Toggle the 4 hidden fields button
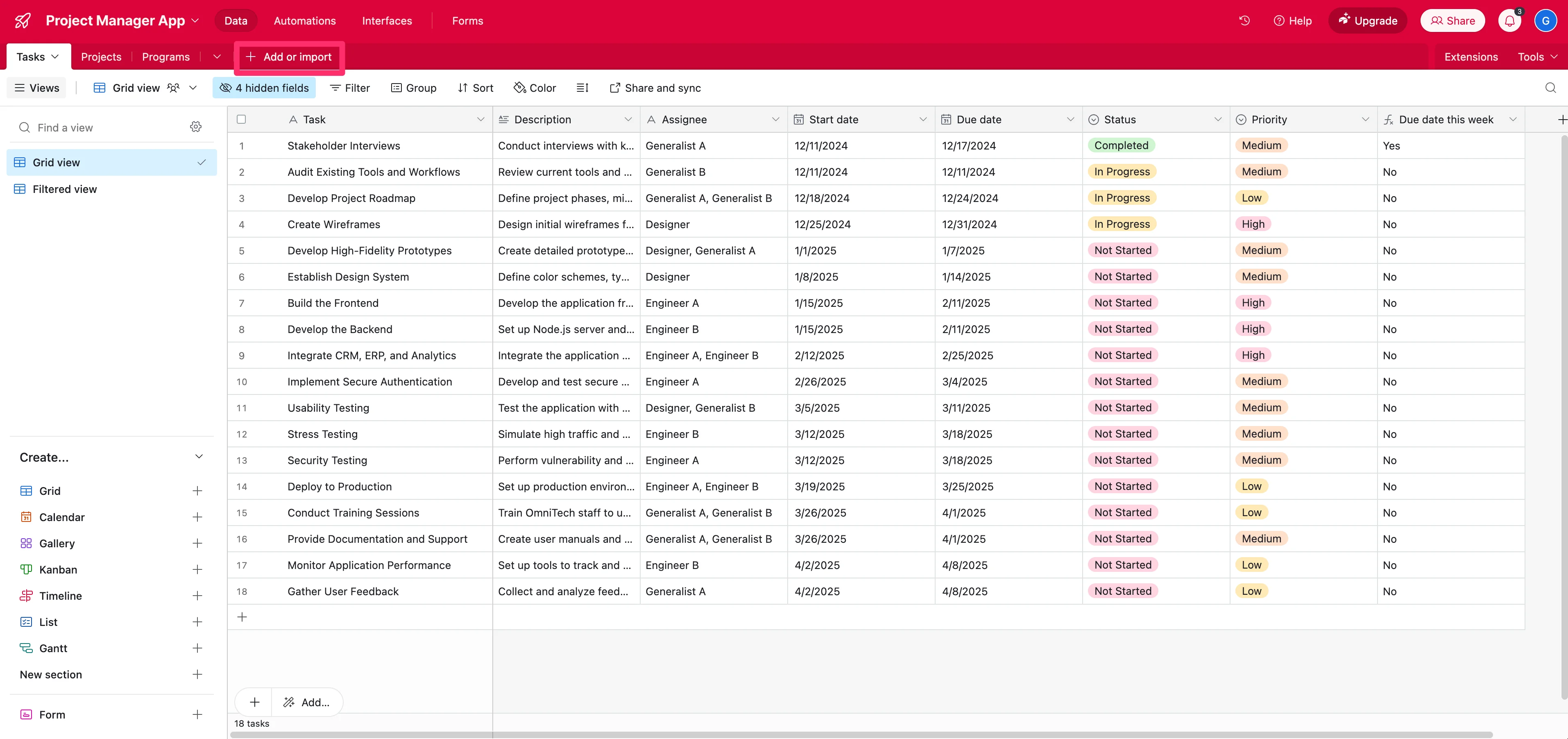 [264, 88]
